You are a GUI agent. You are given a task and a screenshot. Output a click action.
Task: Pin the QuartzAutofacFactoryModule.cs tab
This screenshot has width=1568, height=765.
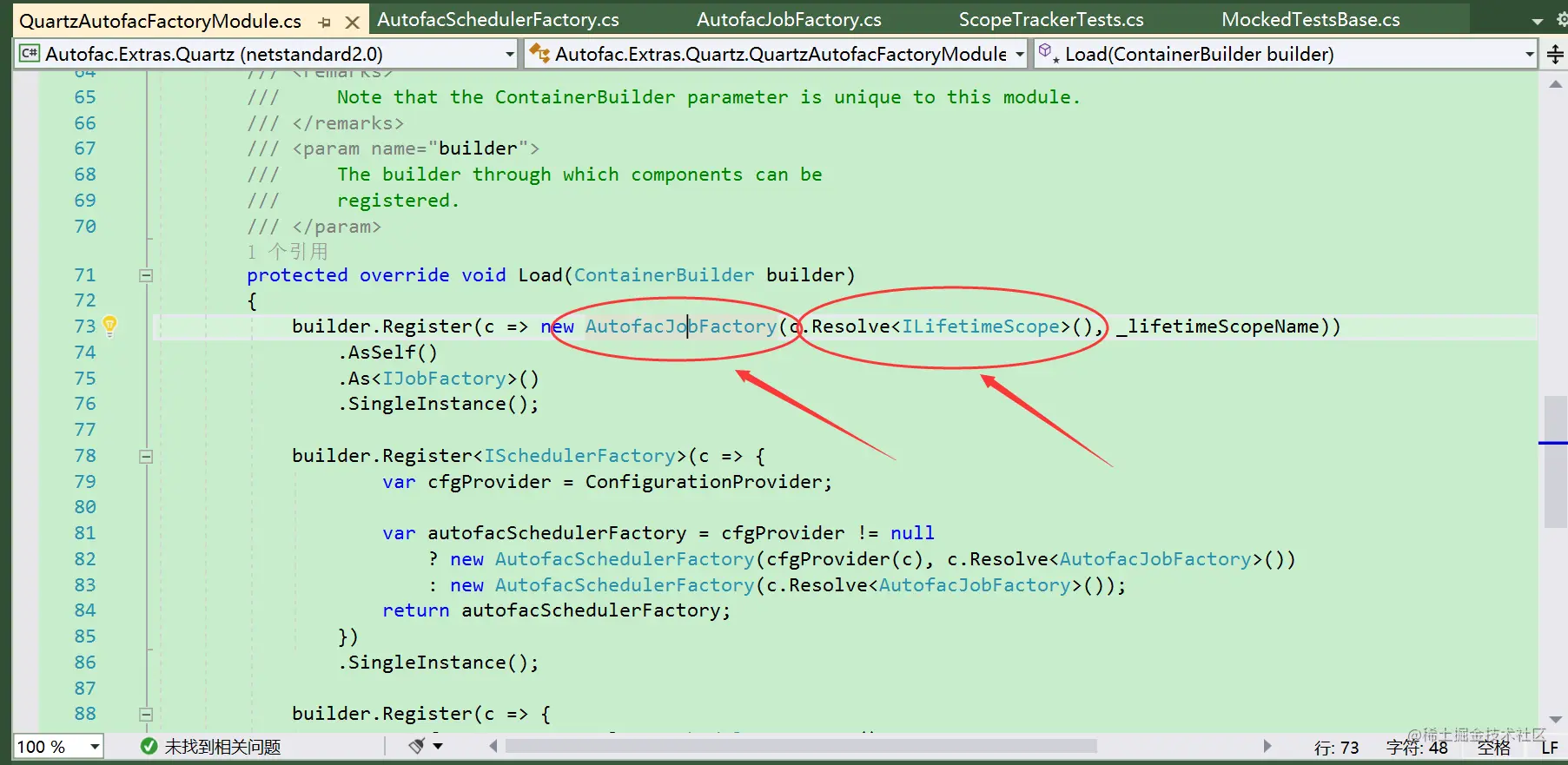coord(325,23)
